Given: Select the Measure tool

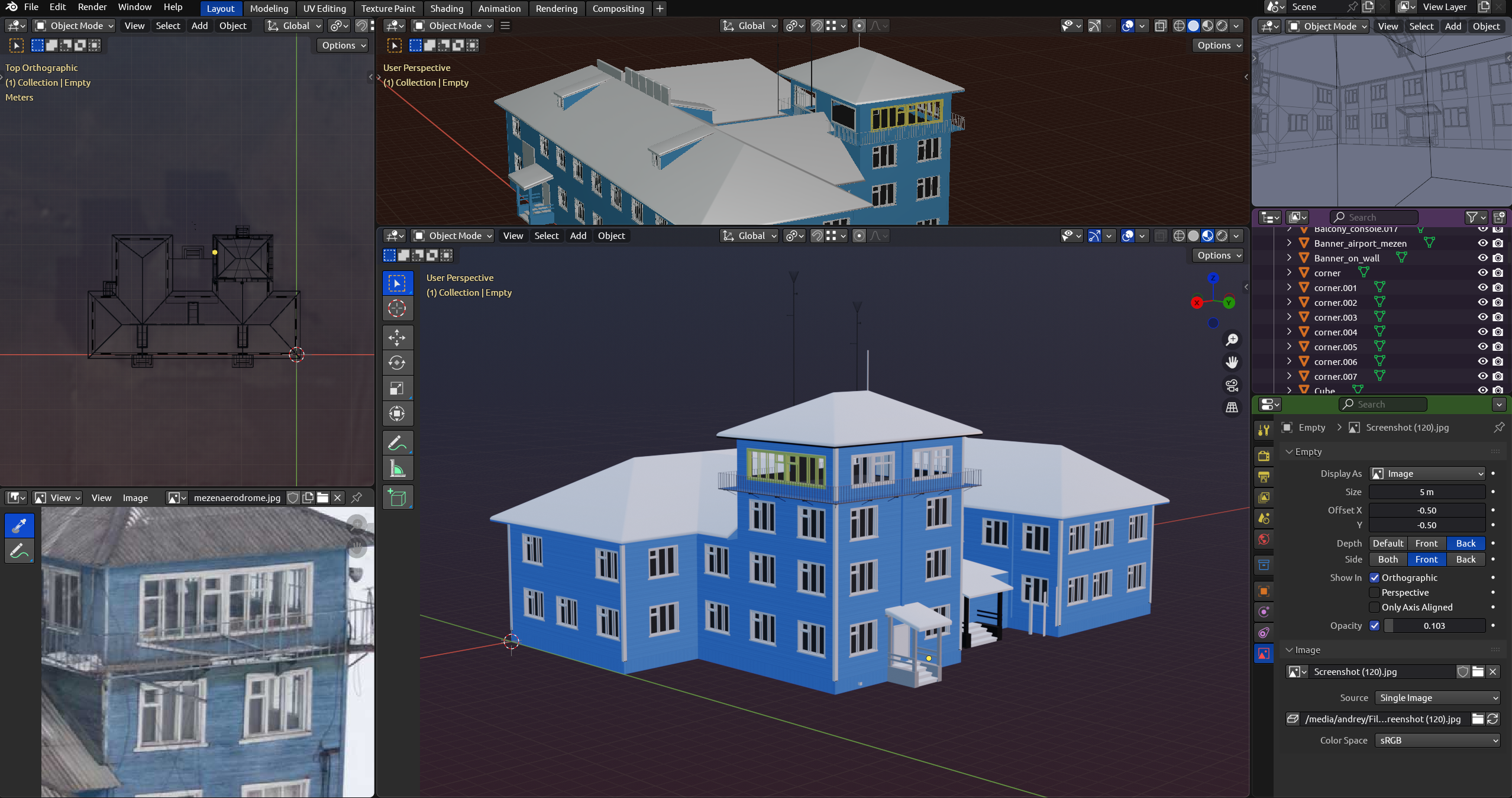Looking at the screenshot, I should 397,469.
